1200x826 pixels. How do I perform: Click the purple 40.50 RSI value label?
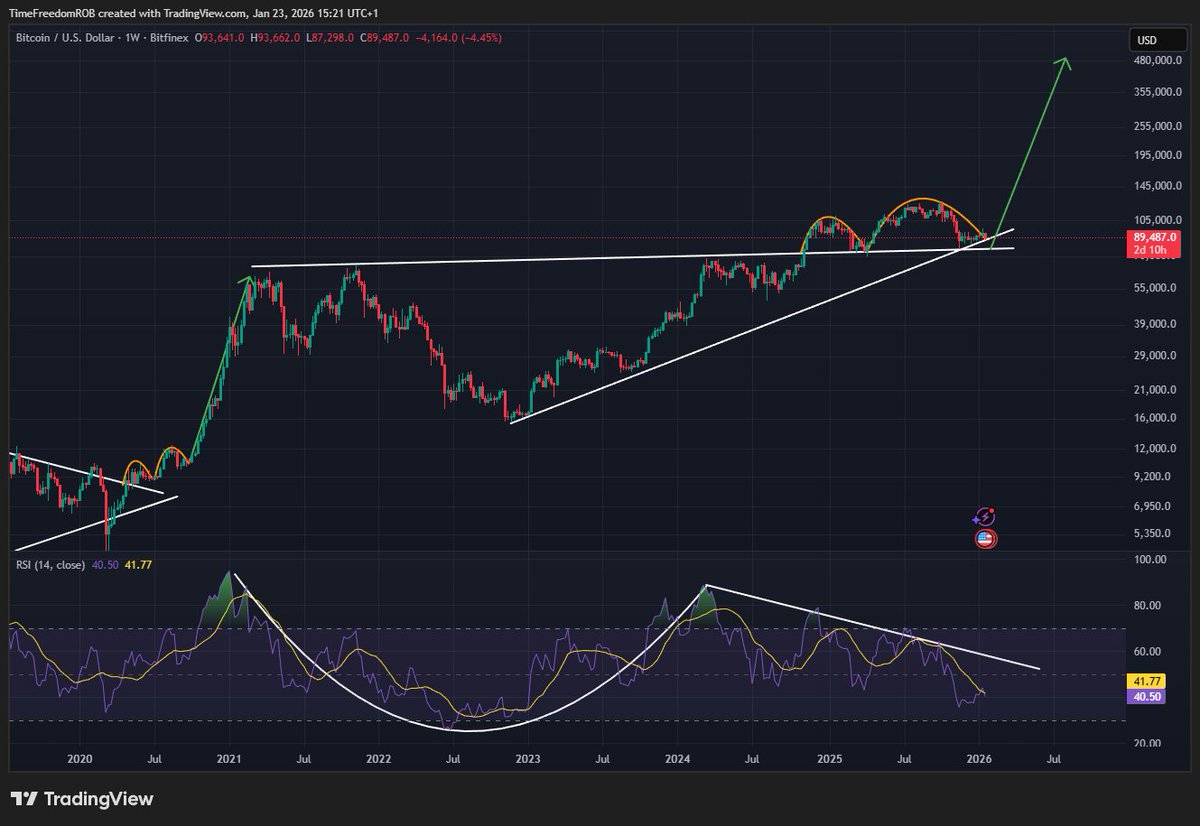(x=1146, y=697)
